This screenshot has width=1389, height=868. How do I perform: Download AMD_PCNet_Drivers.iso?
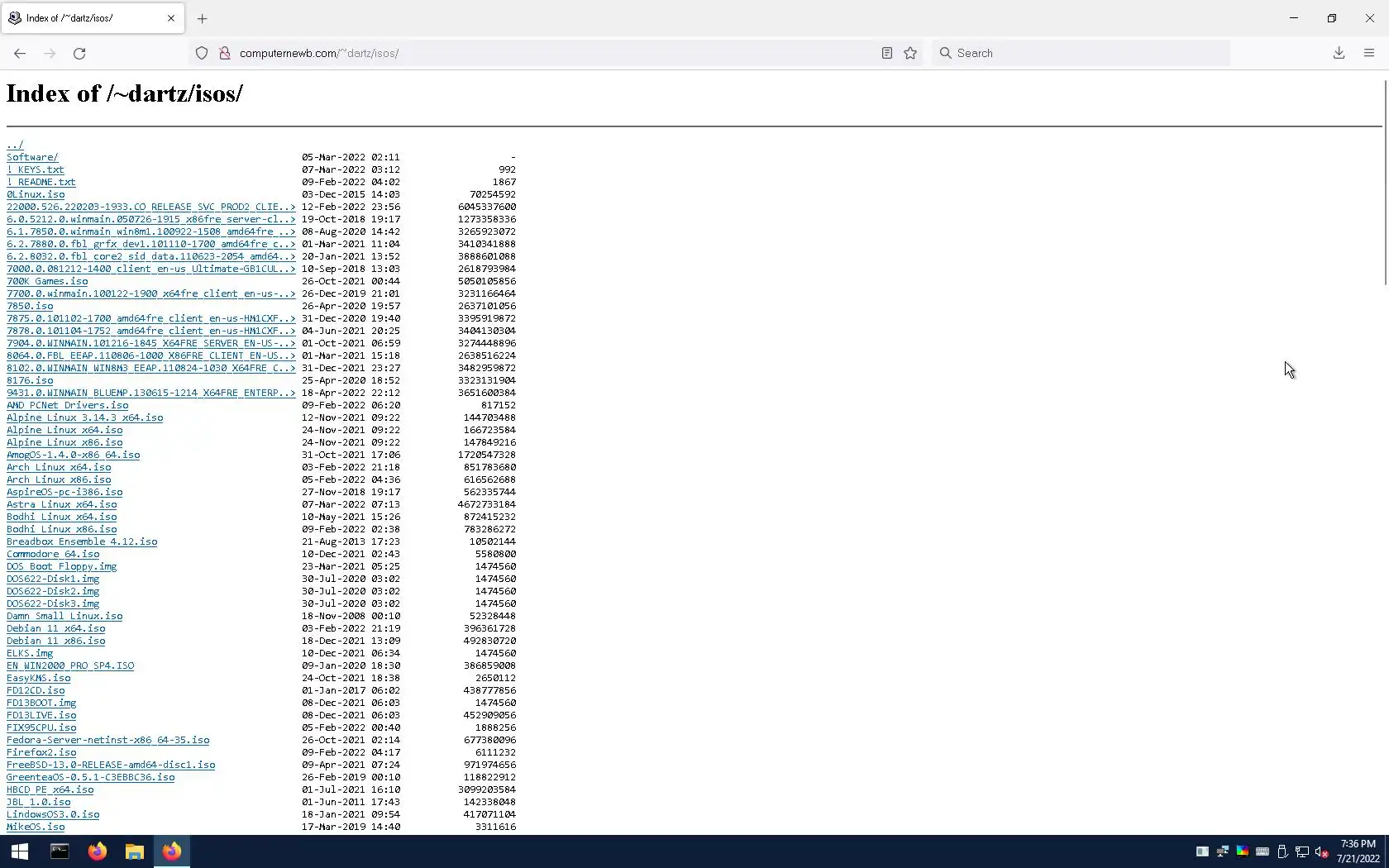[x=68, y=405]
